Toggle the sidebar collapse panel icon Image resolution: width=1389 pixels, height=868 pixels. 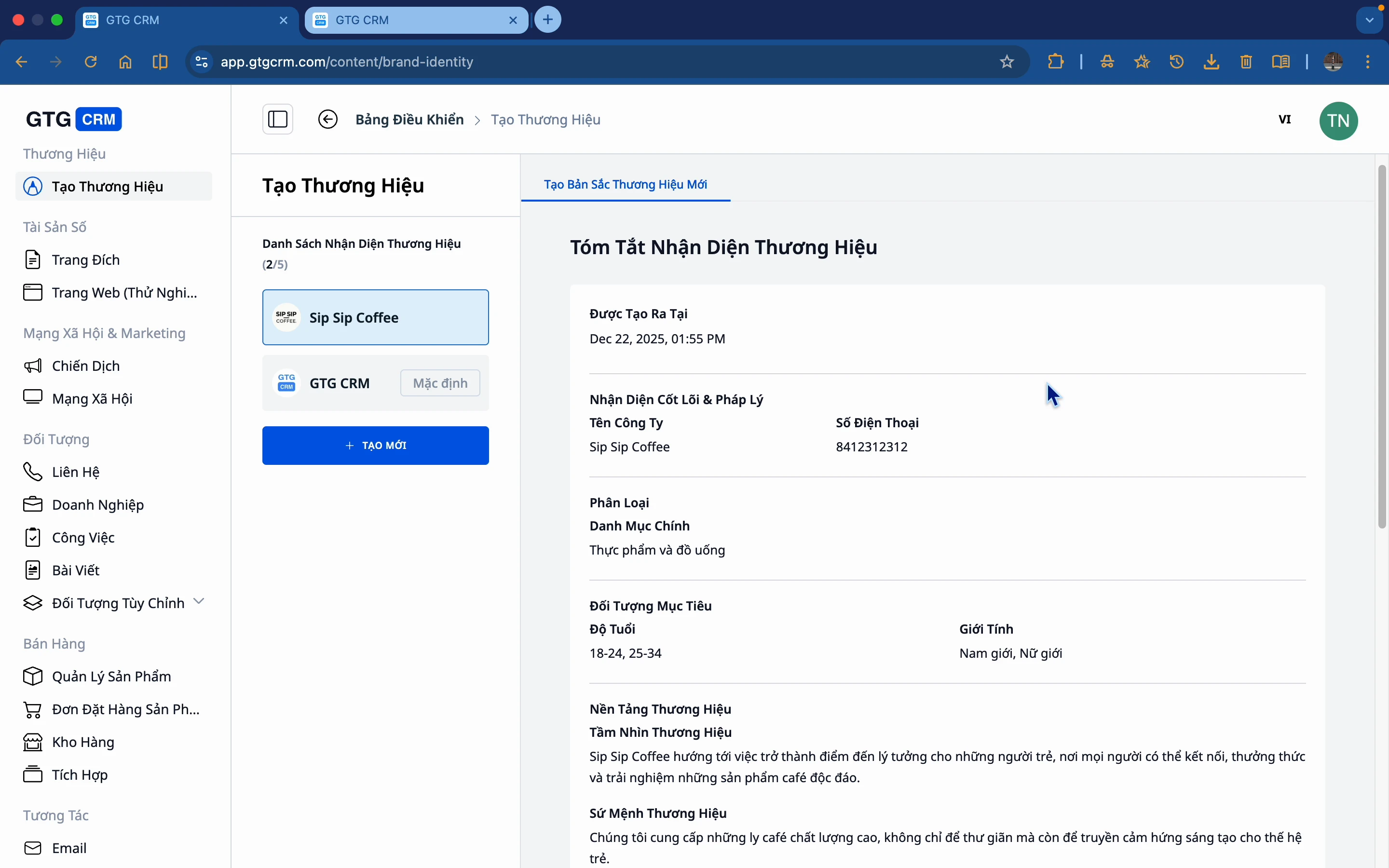click(x=278, y=120)
